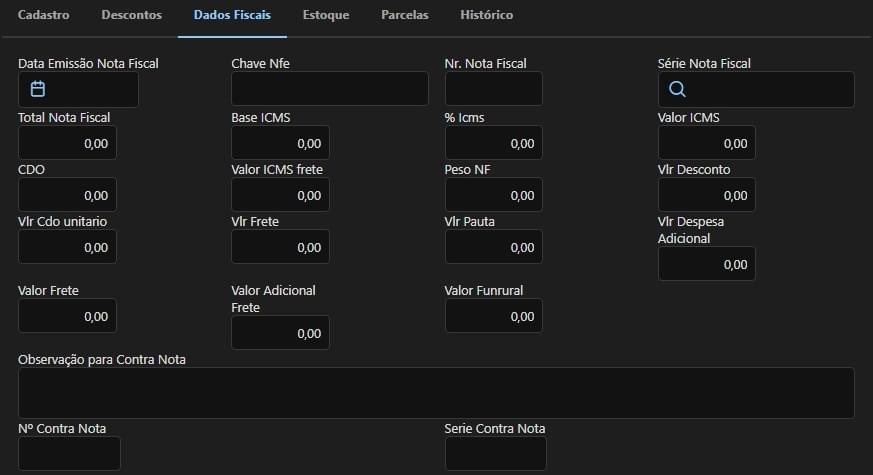Viewport: 873px width, 475px height.
Task: Open the Histórico tab
Action: [x=486, y=16]
